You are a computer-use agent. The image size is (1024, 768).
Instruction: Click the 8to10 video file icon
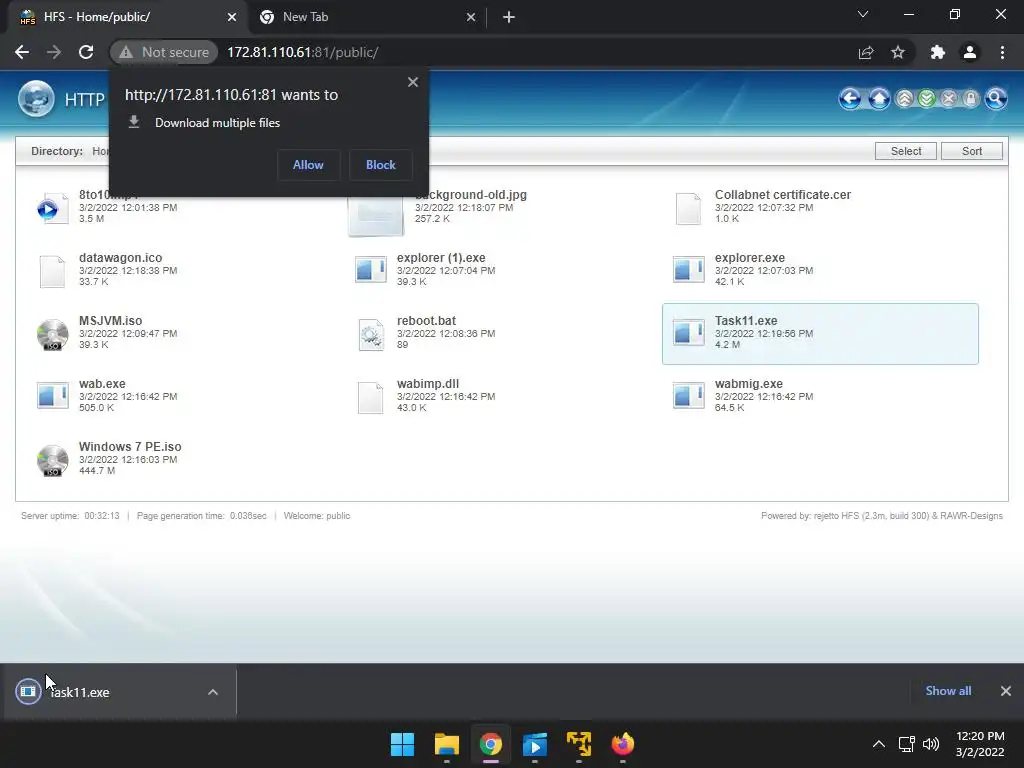[52, 208]
